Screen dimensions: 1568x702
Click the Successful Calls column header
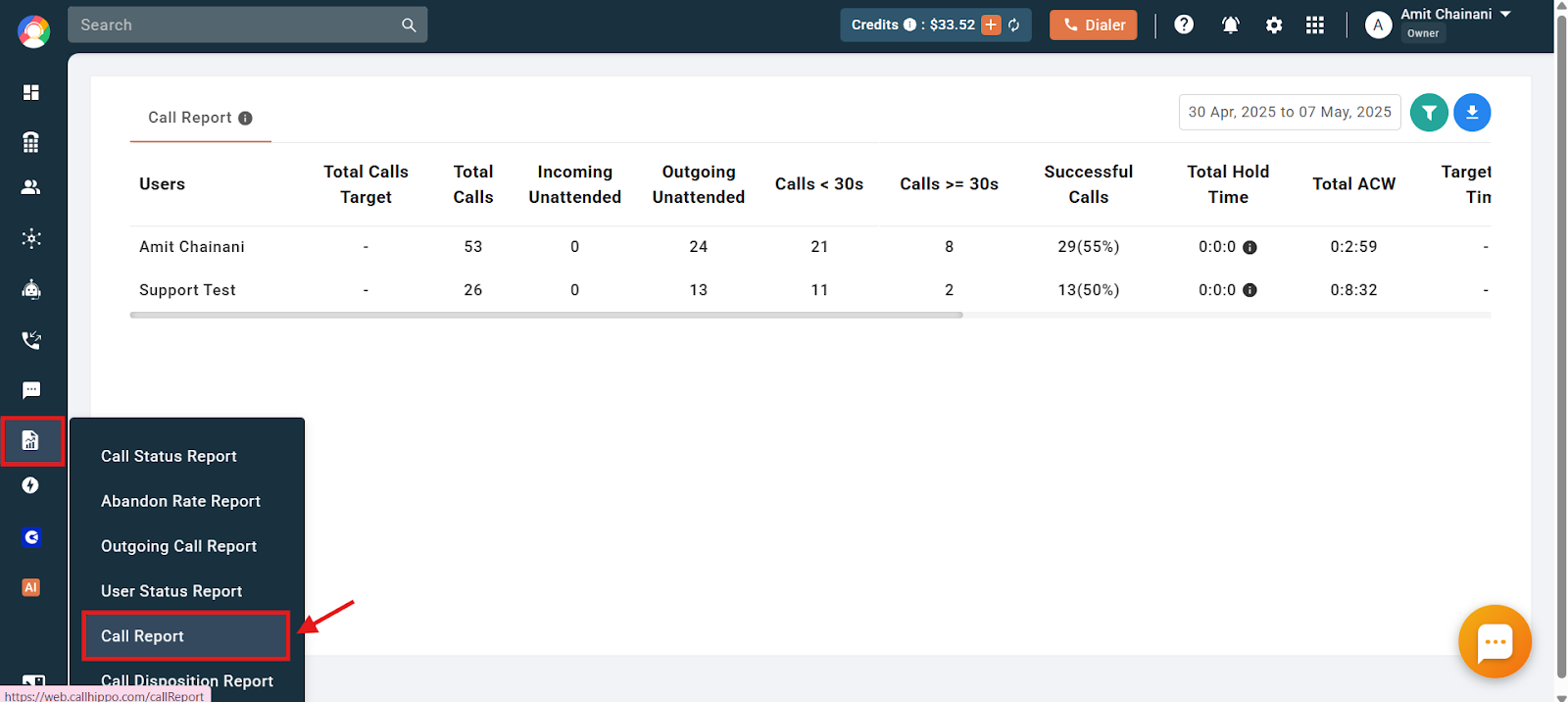pos(1089,184)
